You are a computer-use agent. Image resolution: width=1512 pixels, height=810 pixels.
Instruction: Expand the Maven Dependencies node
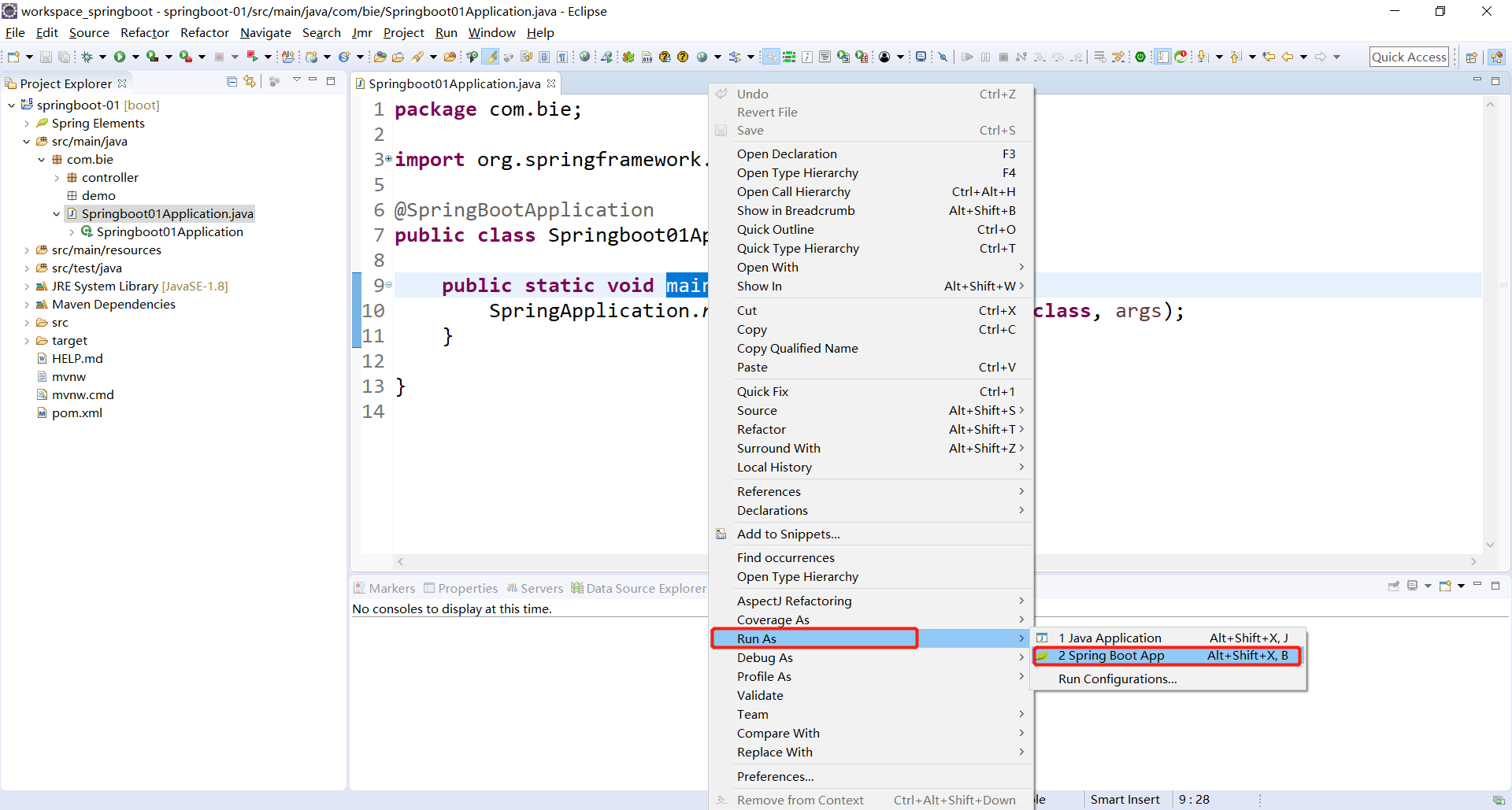27,305
